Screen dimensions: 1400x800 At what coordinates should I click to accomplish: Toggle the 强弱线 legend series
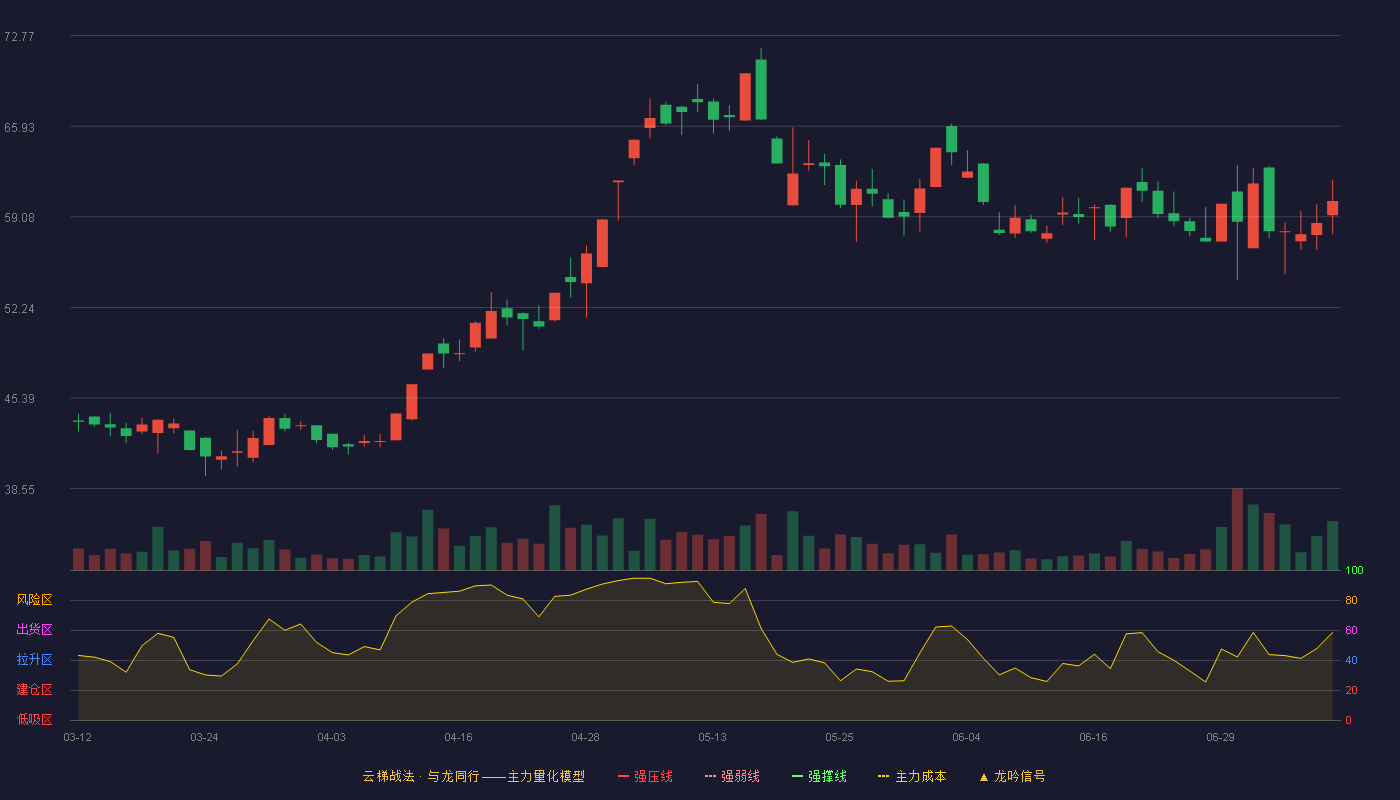(x=732, y=776)
